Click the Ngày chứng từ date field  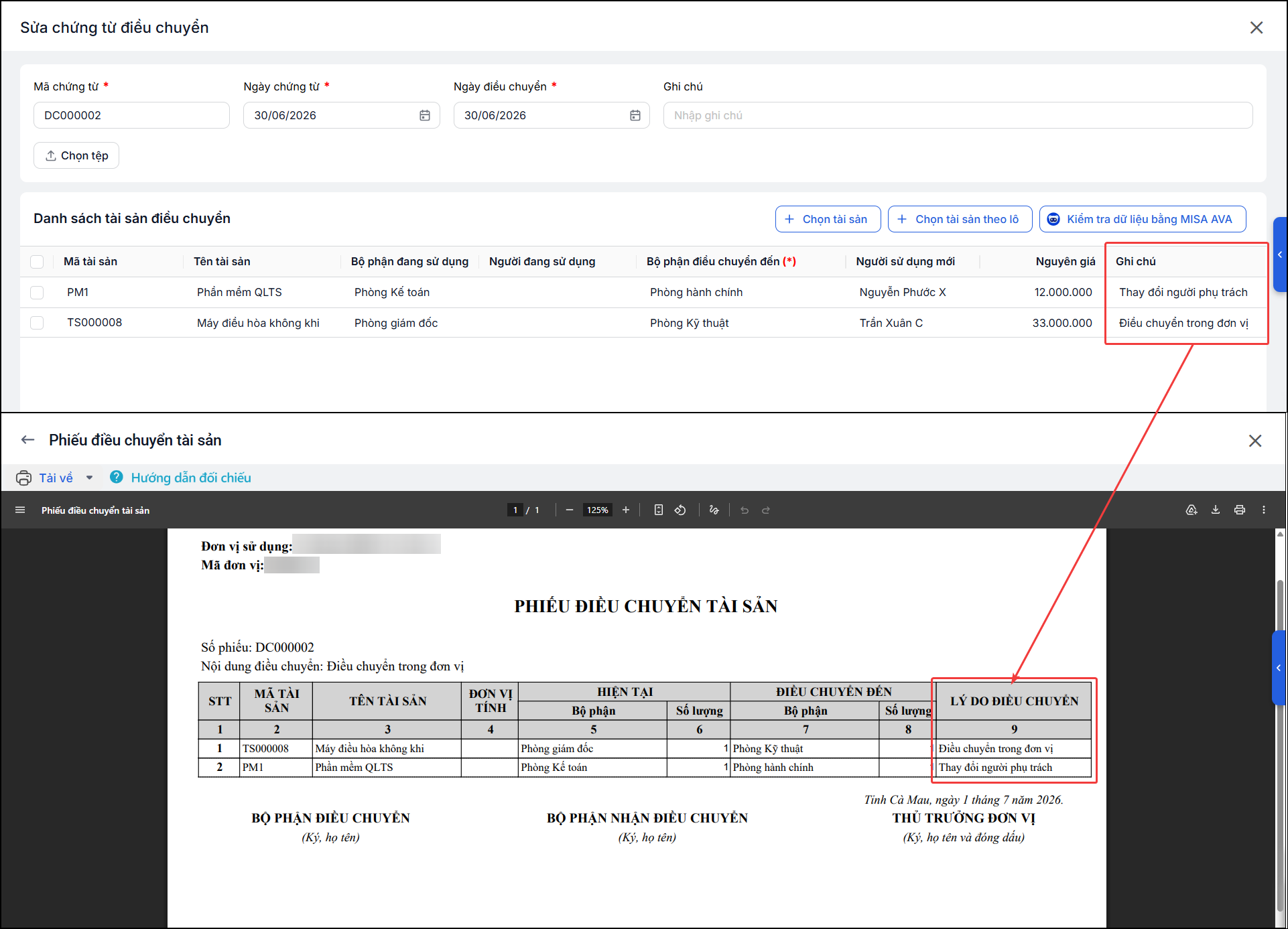(x=341, y=115)
